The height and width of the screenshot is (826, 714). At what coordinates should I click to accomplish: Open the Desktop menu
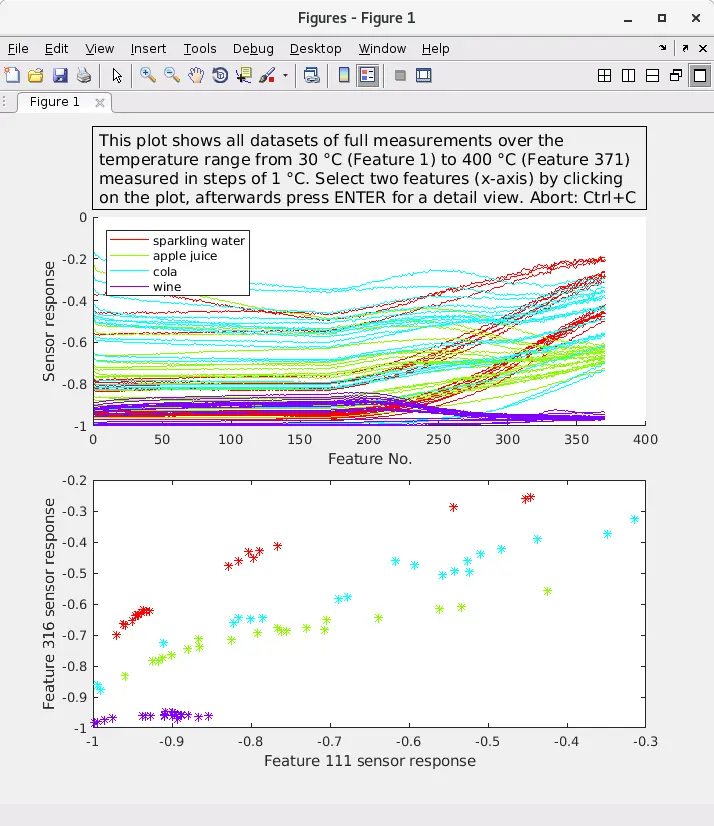click(x=315, y=48)
